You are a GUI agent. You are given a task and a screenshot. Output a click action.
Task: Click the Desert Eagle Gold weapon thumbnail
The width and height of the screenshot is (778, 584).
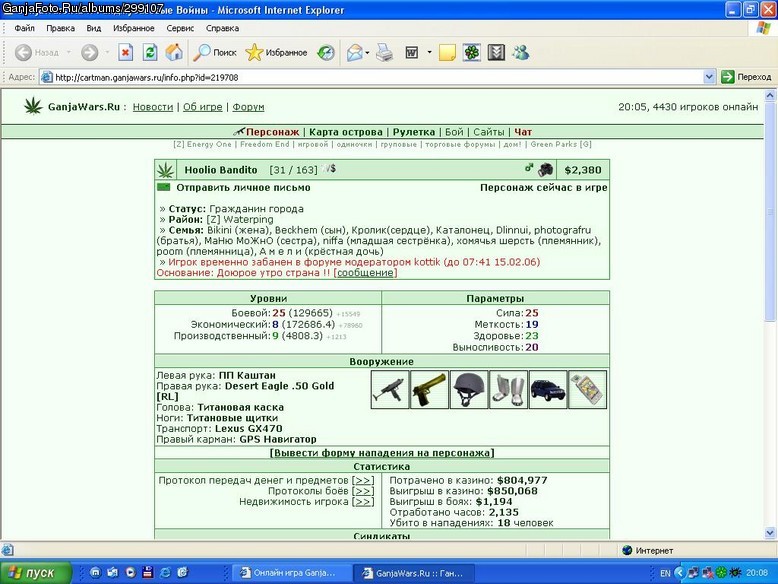pos(429,389)
